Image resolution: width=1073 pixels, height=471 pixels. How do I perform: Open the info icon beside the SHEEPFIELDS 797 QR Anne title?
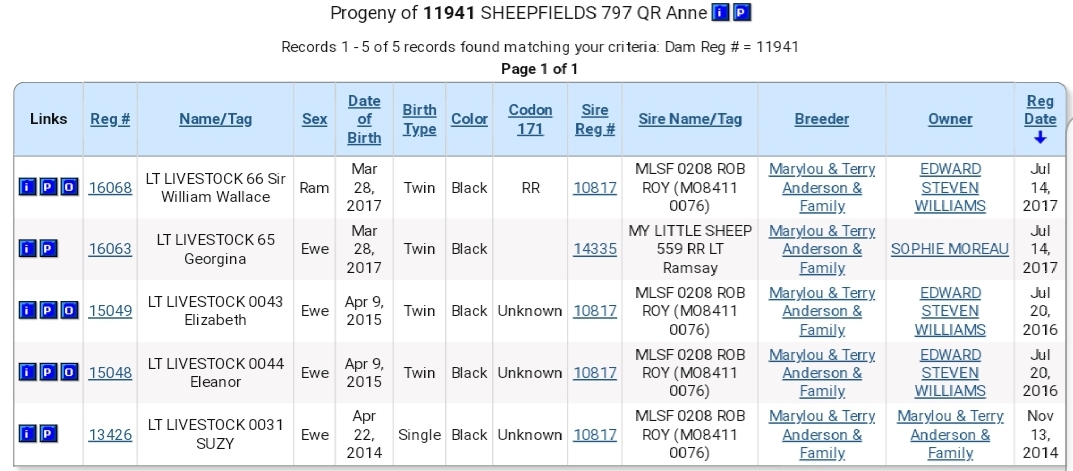[721, 12]
